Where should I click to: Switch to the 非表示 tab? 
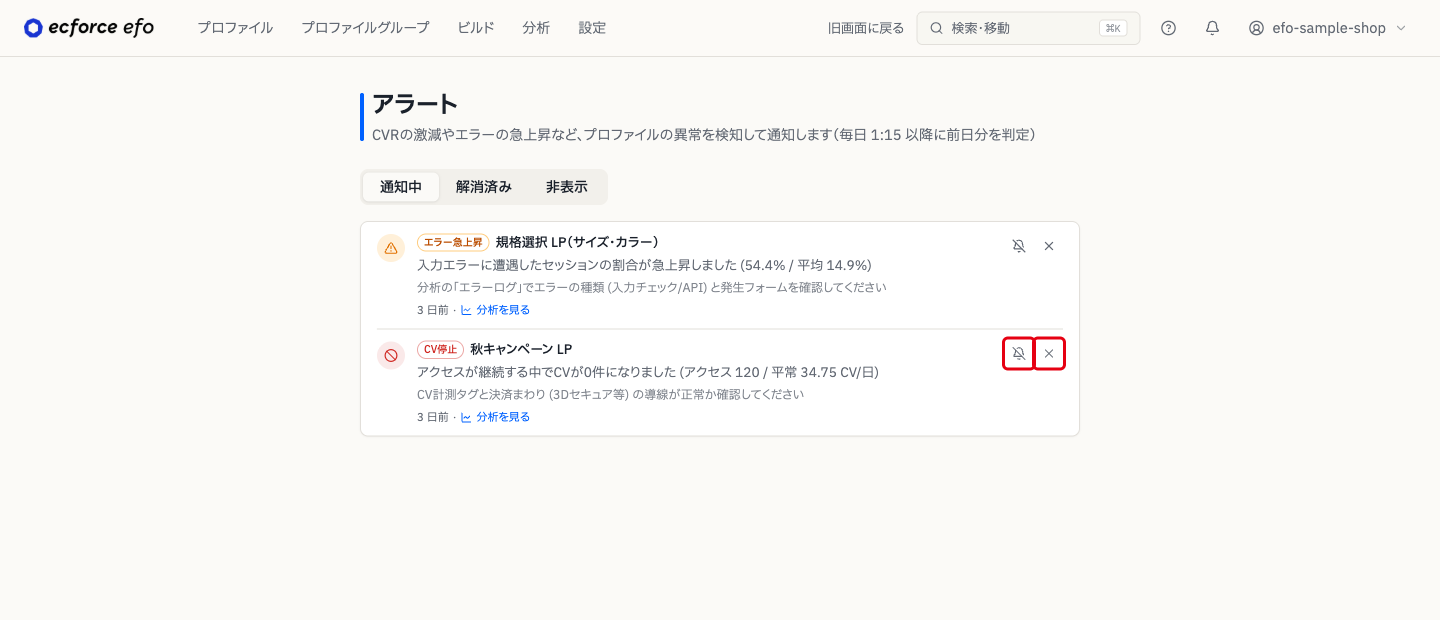pos(567,187)
